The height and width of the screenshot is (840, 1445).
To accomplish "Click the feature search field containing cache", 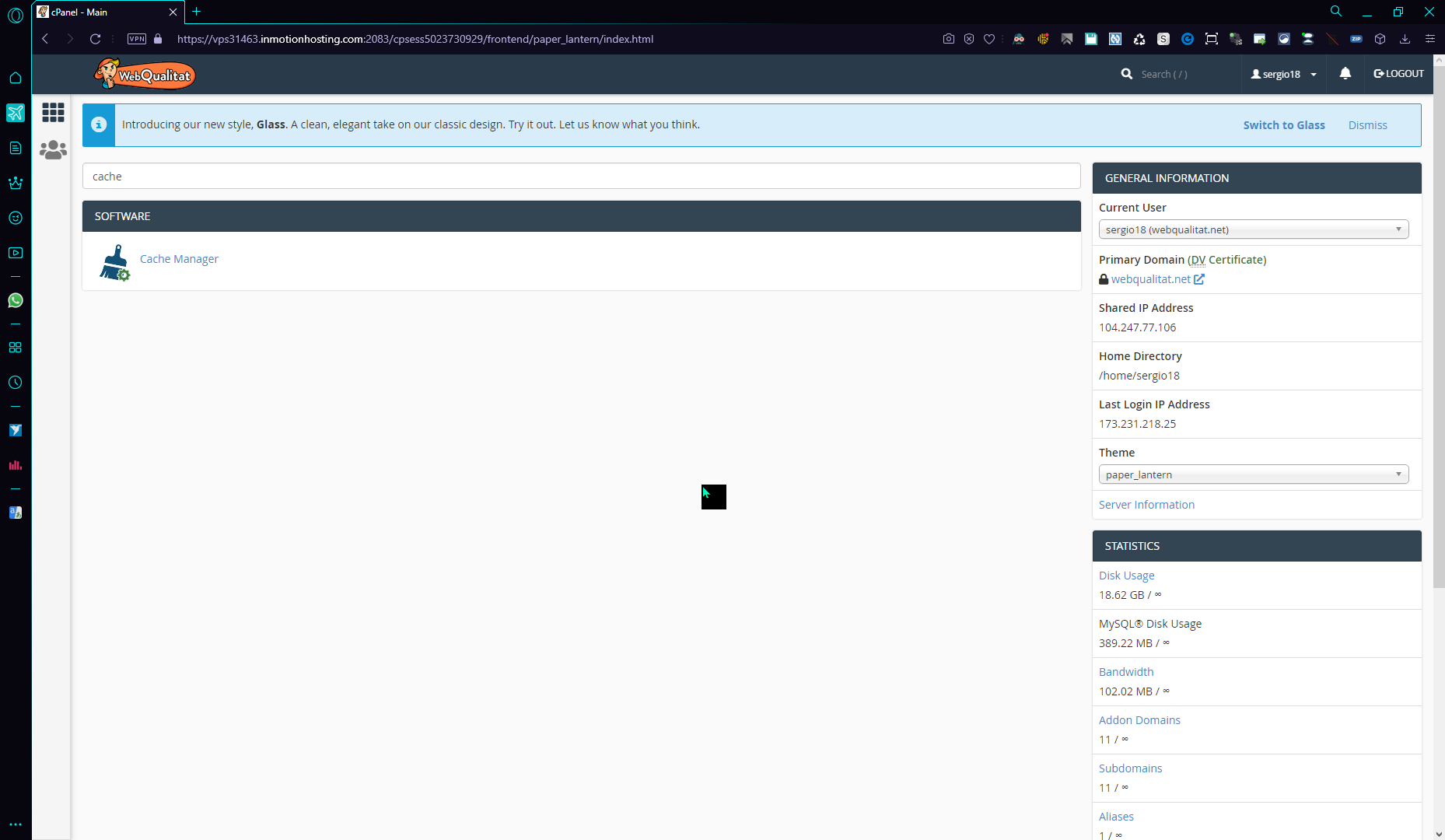I will [x=582, y=176].
